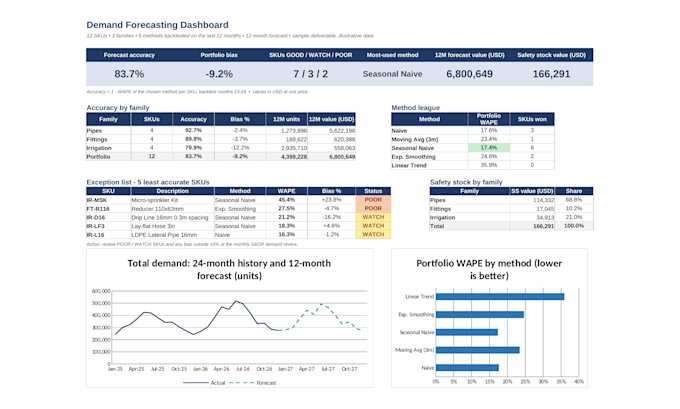Click the Linear Trend bar in the WAPE chart

pyautogui.click(x=500, y=297)
